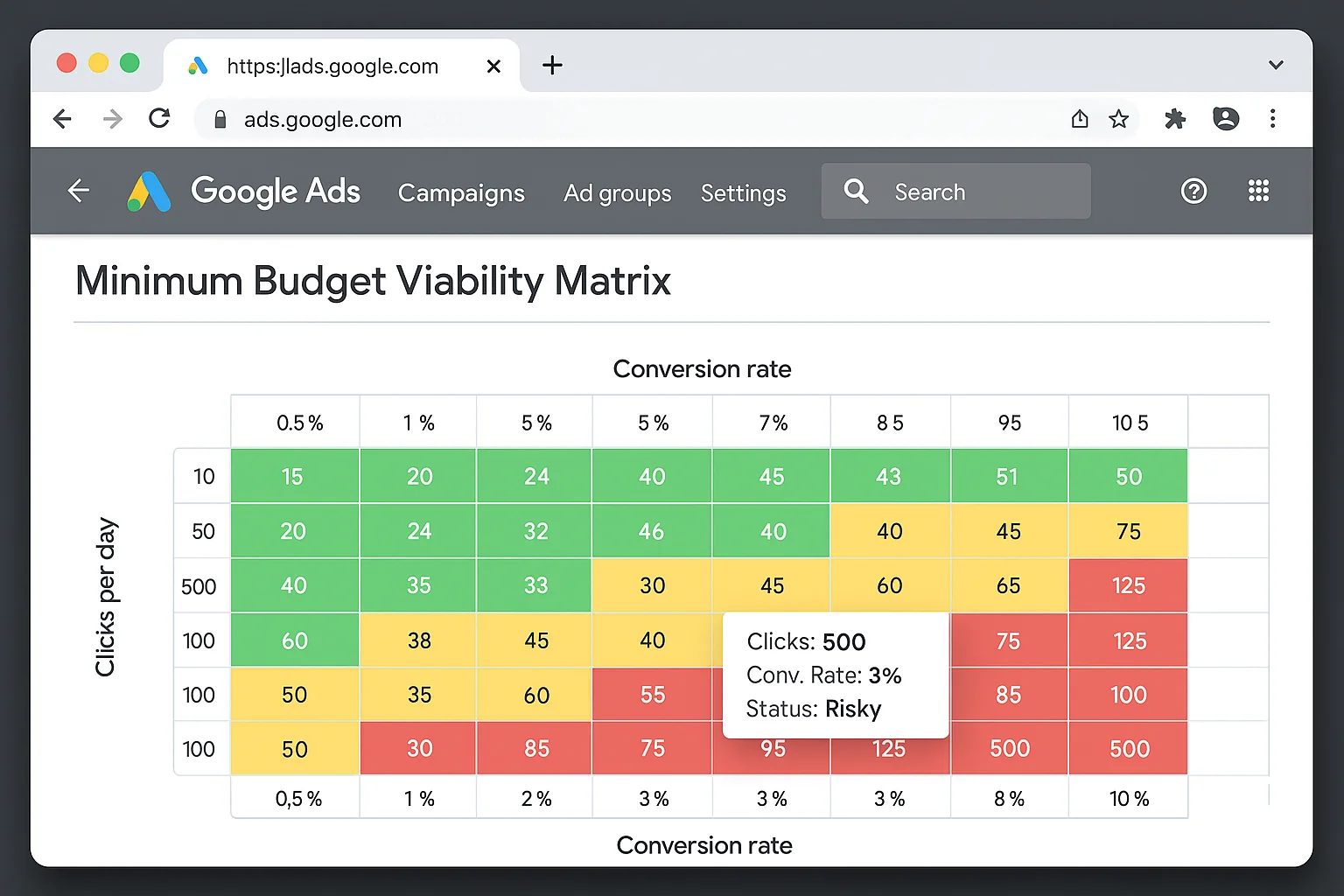Reload the current page
The height and width of the screenshot is (896, 1344).
pyautogui.click(x=159, y=118)
